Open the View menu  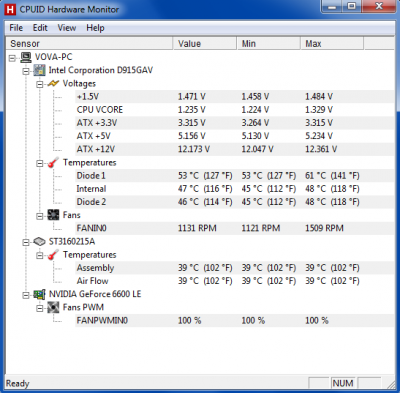pyautogui.click(x=67, y=28)
